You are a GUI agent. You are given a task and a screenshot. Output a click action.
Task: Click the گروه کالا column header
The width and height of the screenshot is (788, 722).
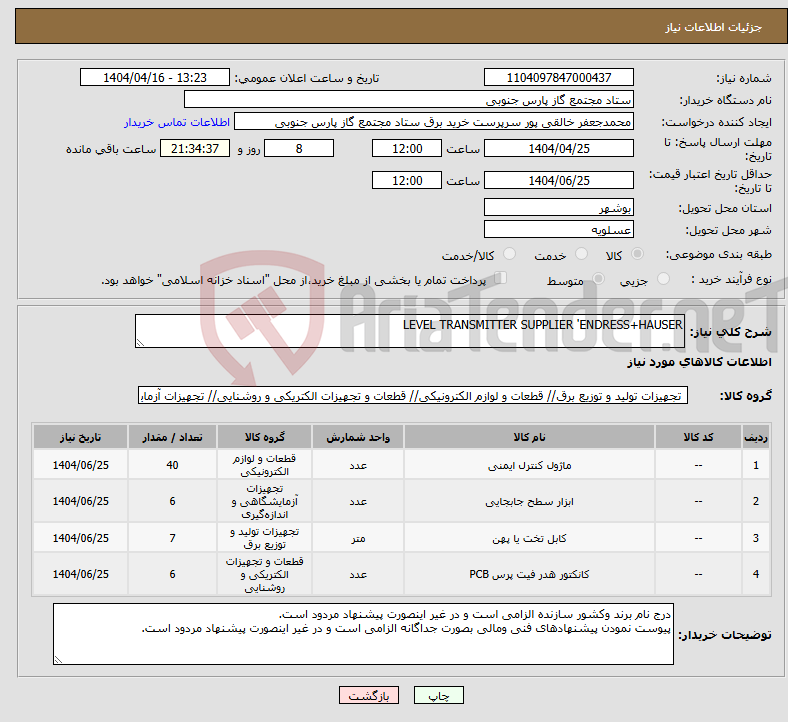pyautogui.click(x=264, y=437)
